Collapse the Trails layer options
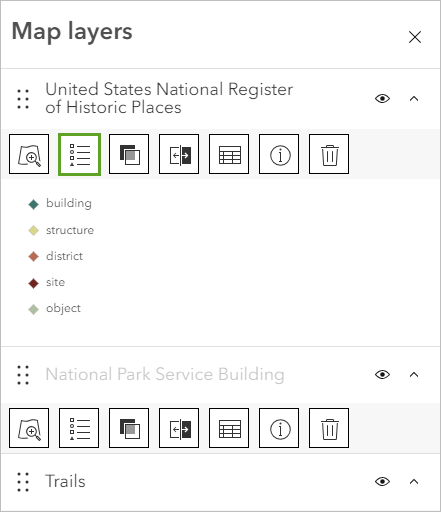 click(x=414, y=482)
